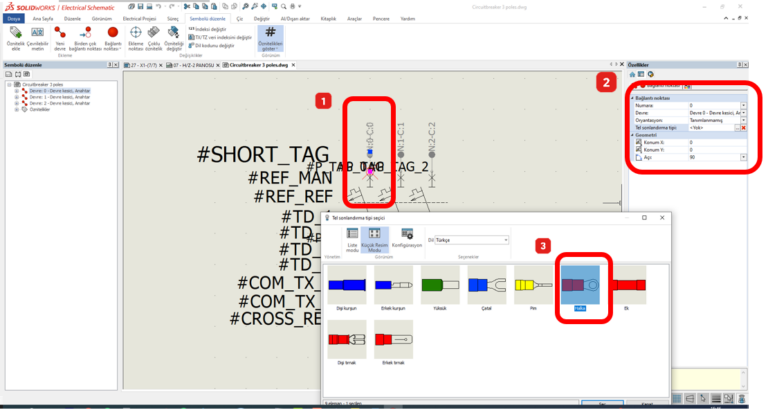Screen dimensions: 768x410
Task: Select the Ekleme noktası tool
Action: click(135, 36)
